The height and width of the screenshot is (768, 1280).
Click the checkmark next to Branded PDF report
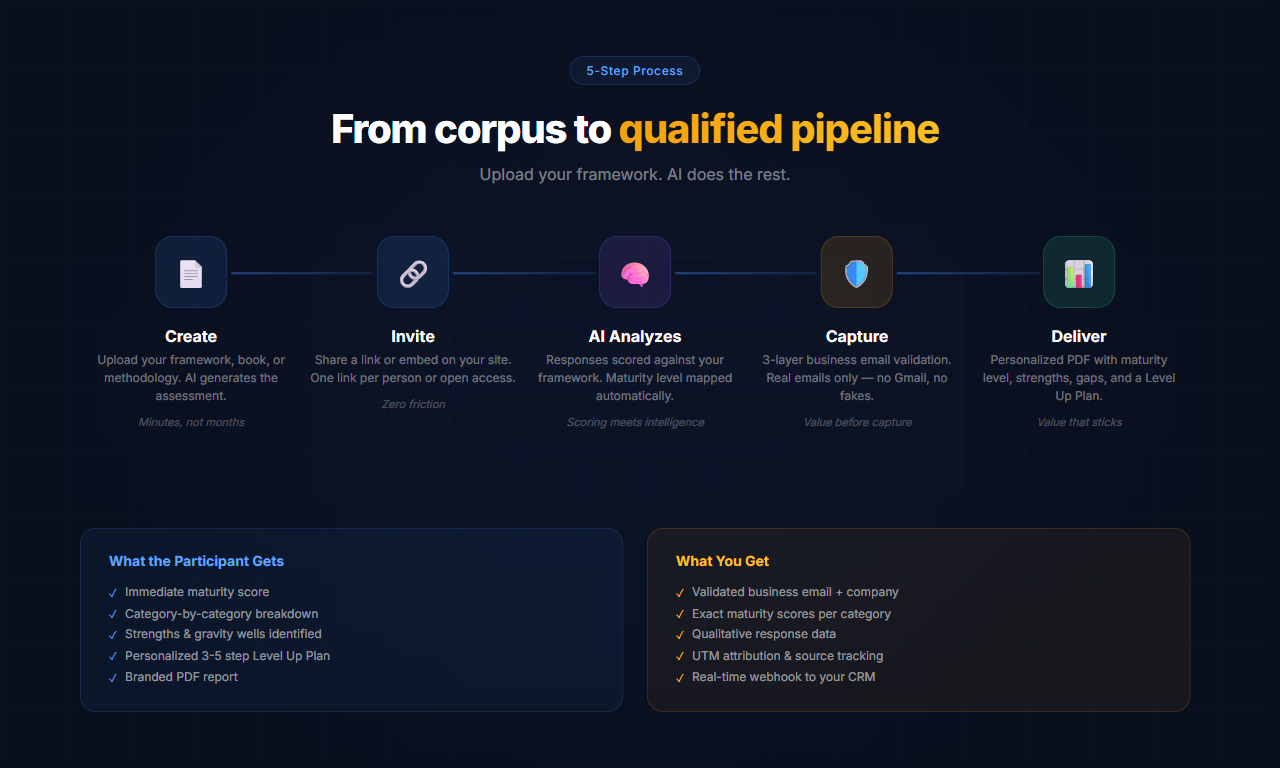(112, 677)
